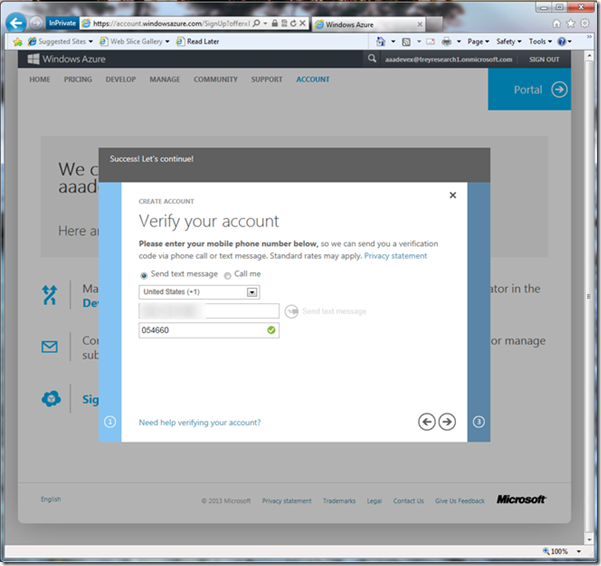Close the Windows Azure browser tab

point(420,24)
